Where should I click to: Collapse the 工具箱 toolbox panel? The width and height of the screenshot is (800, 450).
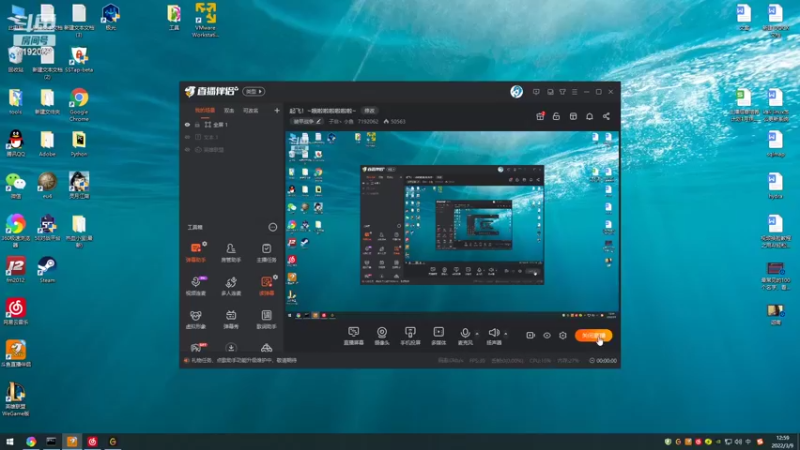[272, 227]
